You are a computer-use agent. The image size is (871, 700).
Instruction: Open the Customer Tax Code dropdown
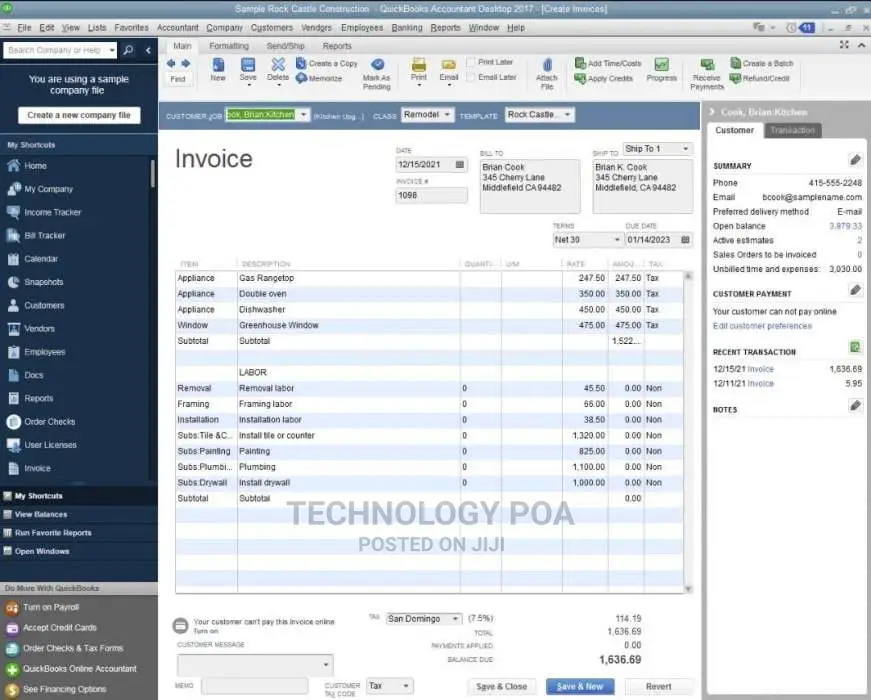coord(406,686)
